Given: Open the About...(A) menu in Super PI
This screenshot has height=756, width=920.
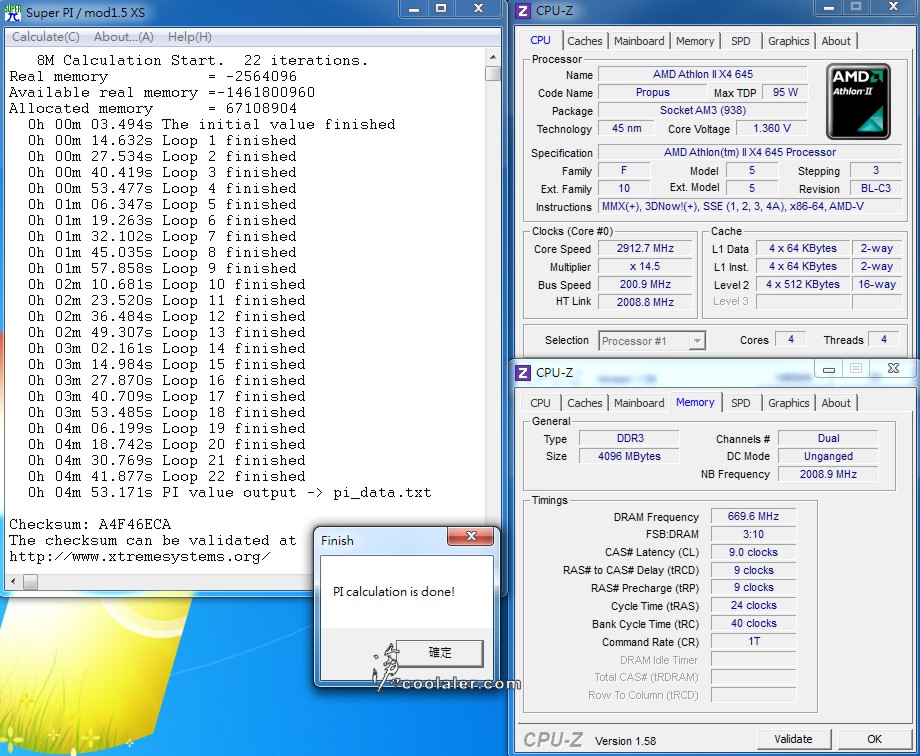Looking at the screenshot, I should pos(124,37).
